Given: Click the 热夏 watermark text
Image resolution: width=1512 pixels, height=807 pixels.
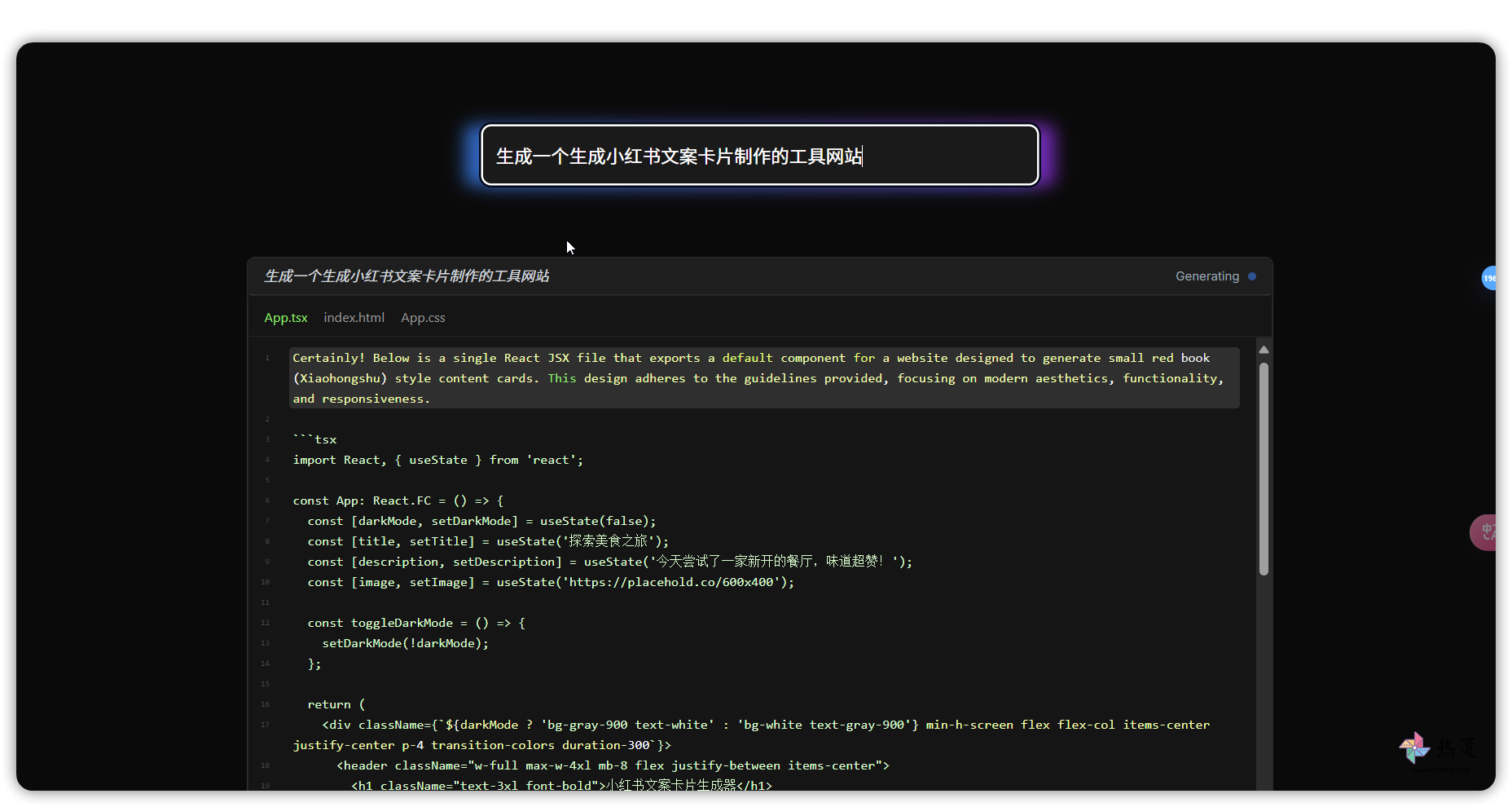Looking at the screenshot, I should point(1456,747).
